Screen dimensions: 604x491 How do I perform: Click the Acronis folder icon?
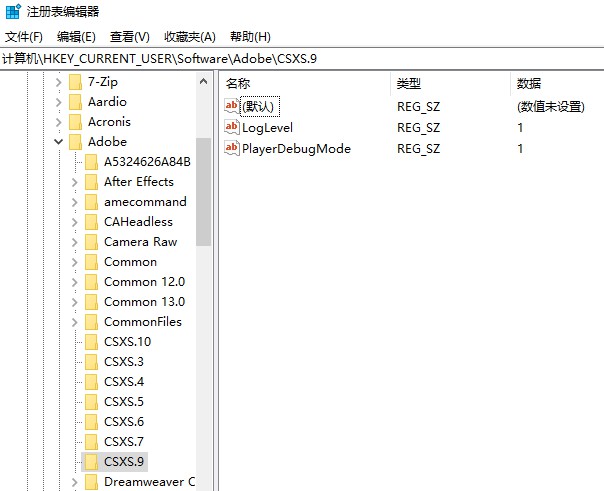[75, 122]
